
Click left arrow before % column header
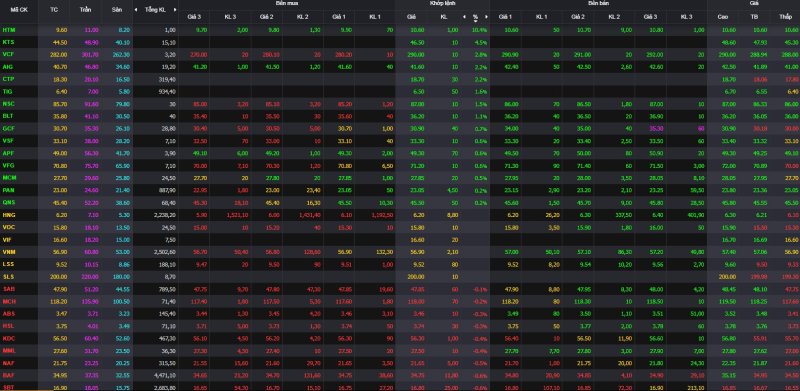click(464, 17)
